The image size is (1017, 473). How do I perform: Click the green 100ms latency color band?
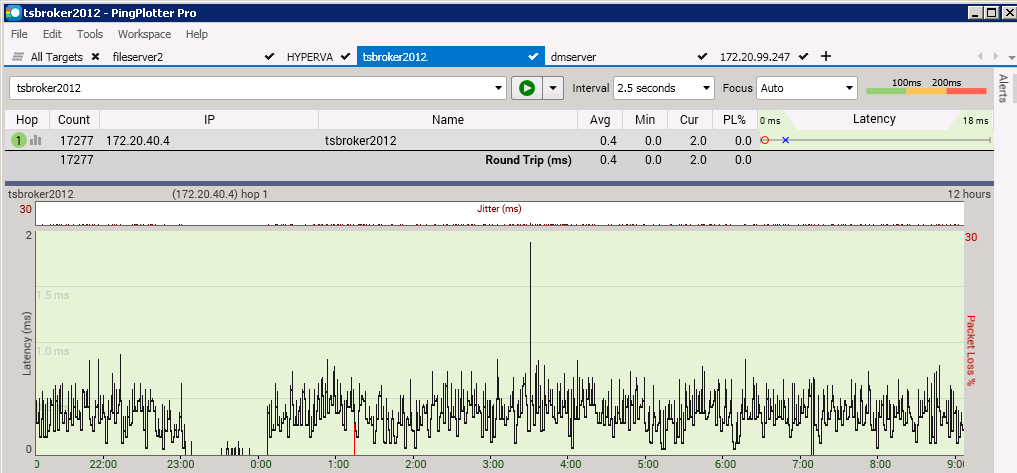(886, 91)
